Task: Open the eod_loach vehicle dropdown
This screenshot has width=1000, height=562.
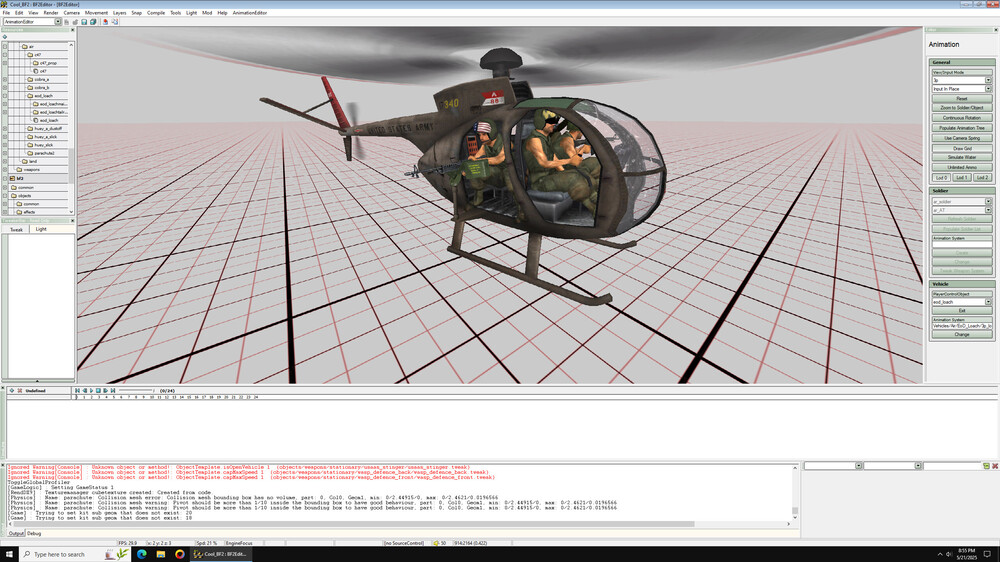Action: point(988,302)
